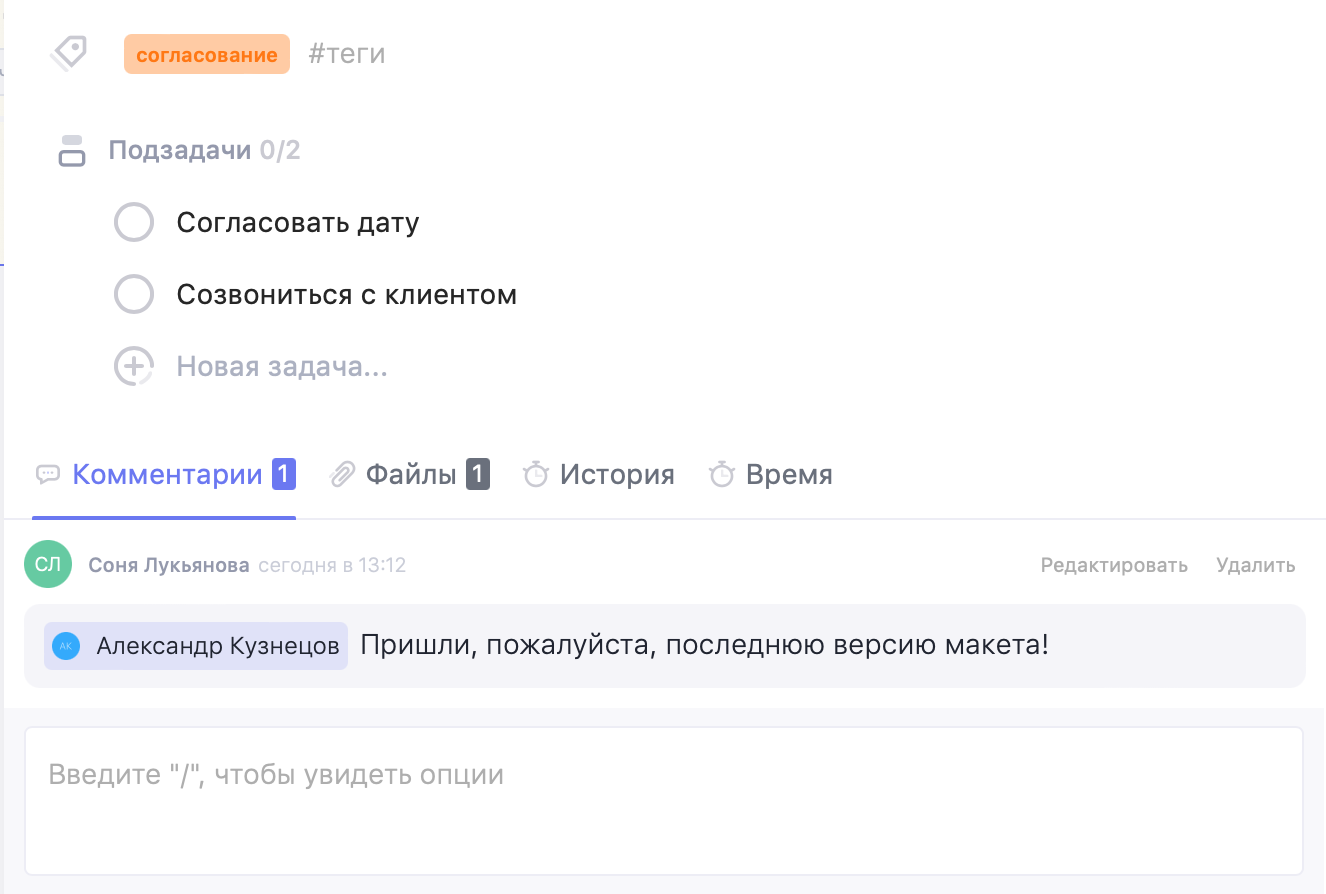Click the clock icon on История tab
1326x894 pixels.
537,474
